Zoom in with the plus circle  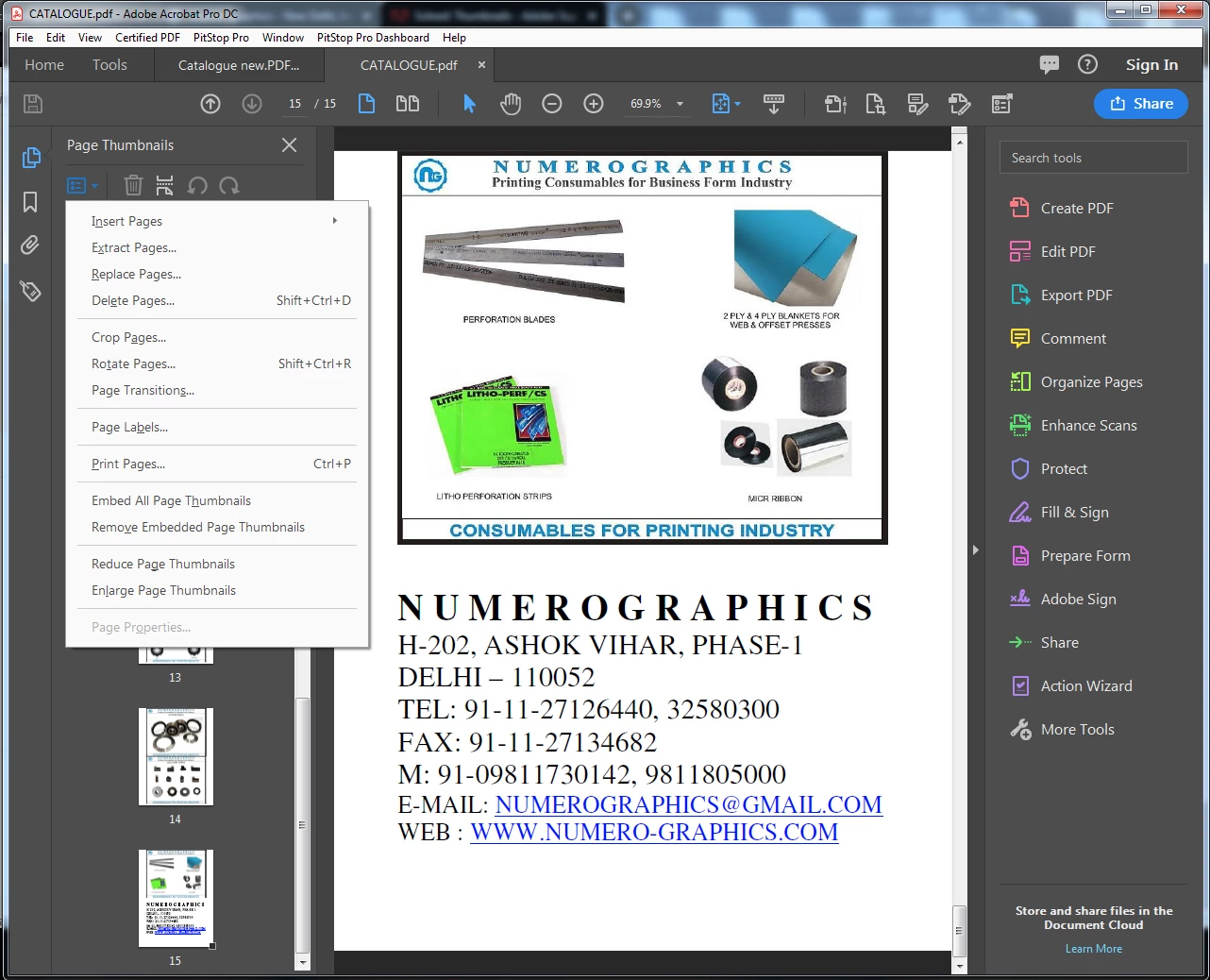[x=594, y=104]
